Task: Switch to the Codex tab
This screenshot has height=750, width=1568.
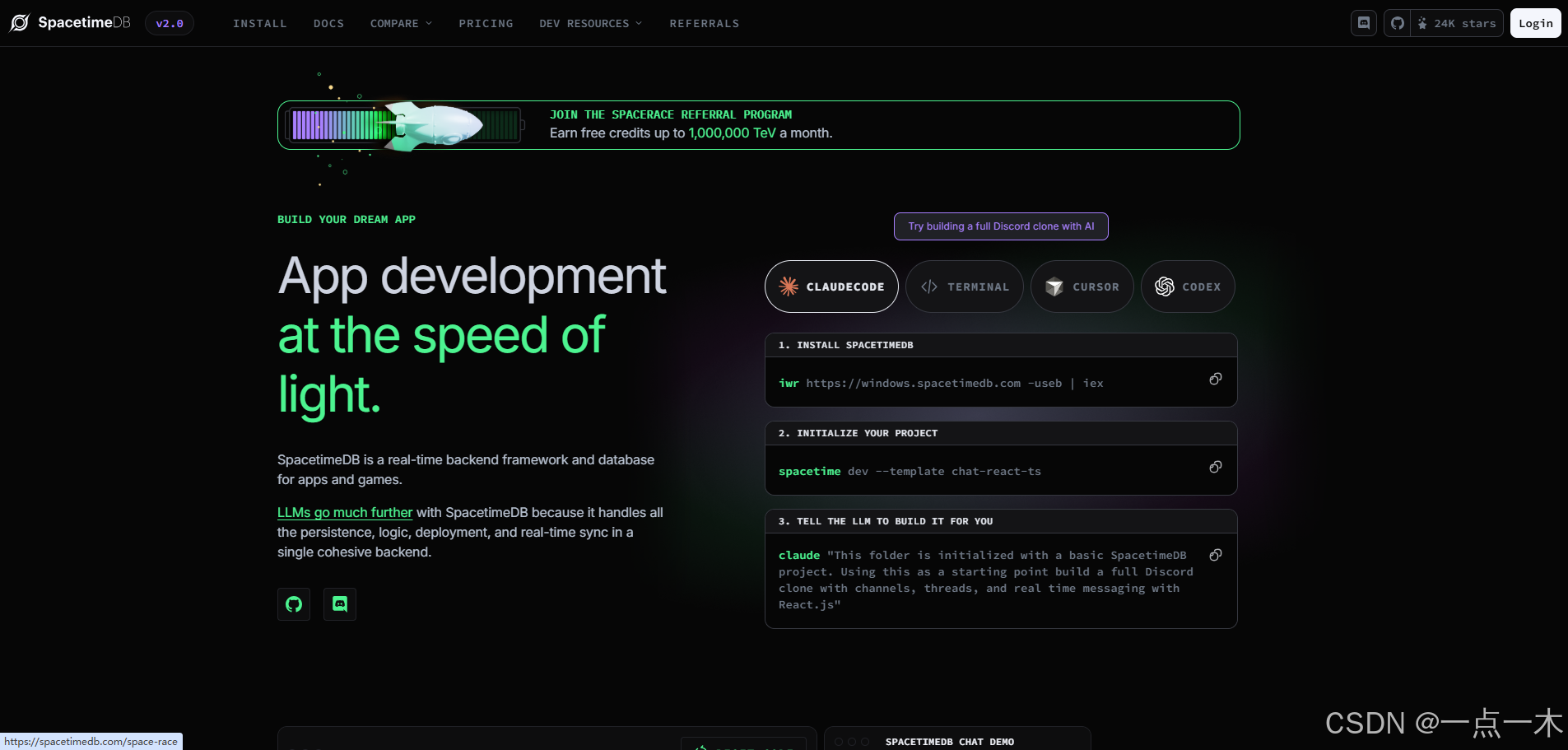Action: [x=1188, y=286]
